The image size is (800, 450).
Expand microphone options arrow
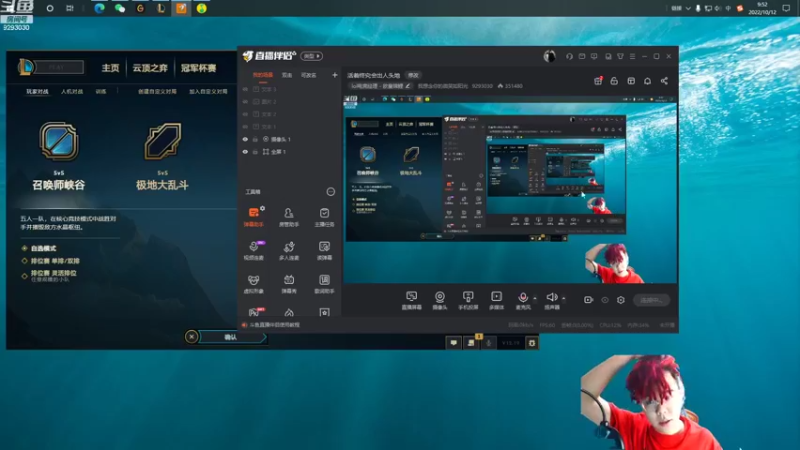pos(535,297)
